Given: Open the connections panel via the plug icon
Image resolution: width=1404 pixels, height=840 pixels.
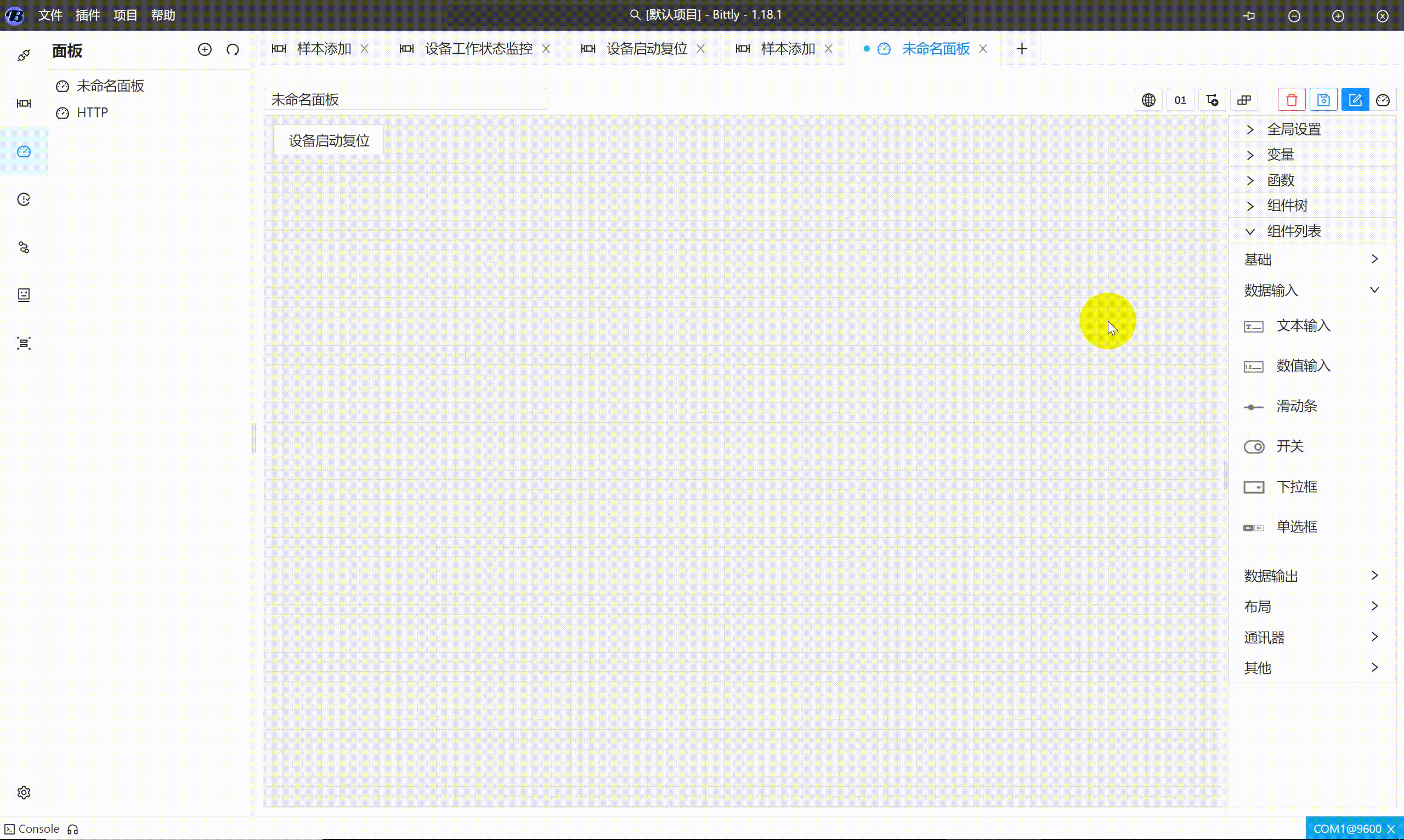Looking at the screenshot, I should [23, 55].
